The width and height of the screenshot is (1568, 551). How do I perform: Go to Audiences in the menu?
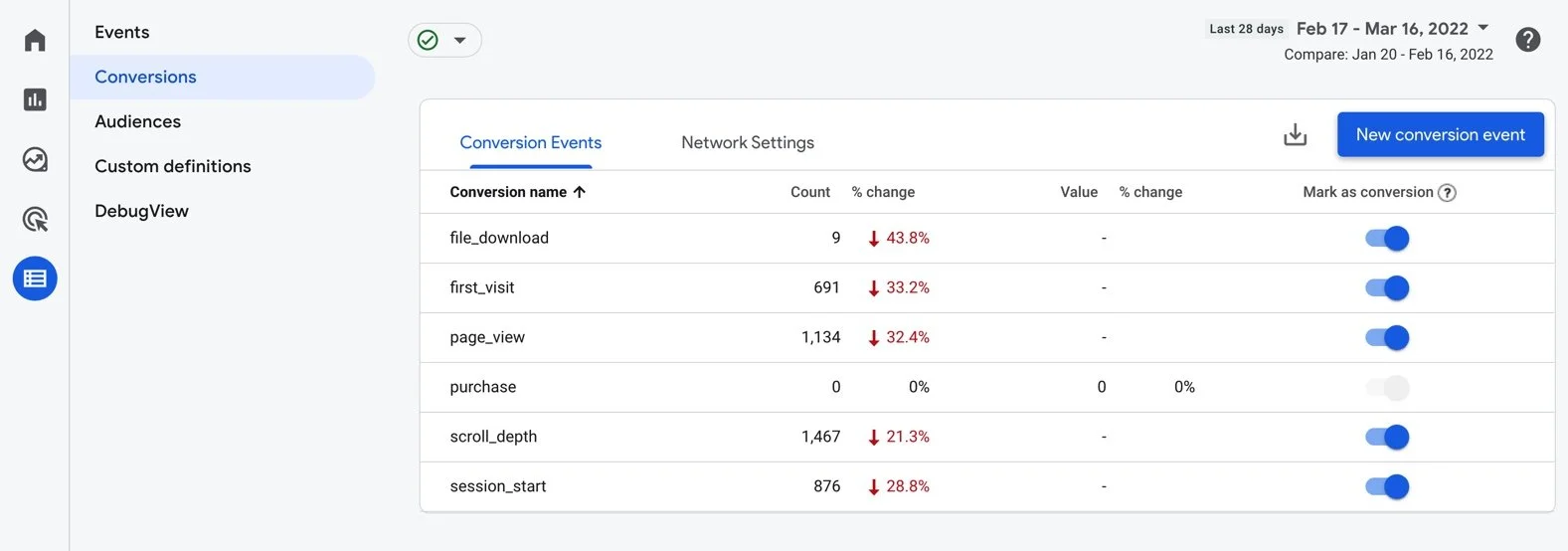138,121
